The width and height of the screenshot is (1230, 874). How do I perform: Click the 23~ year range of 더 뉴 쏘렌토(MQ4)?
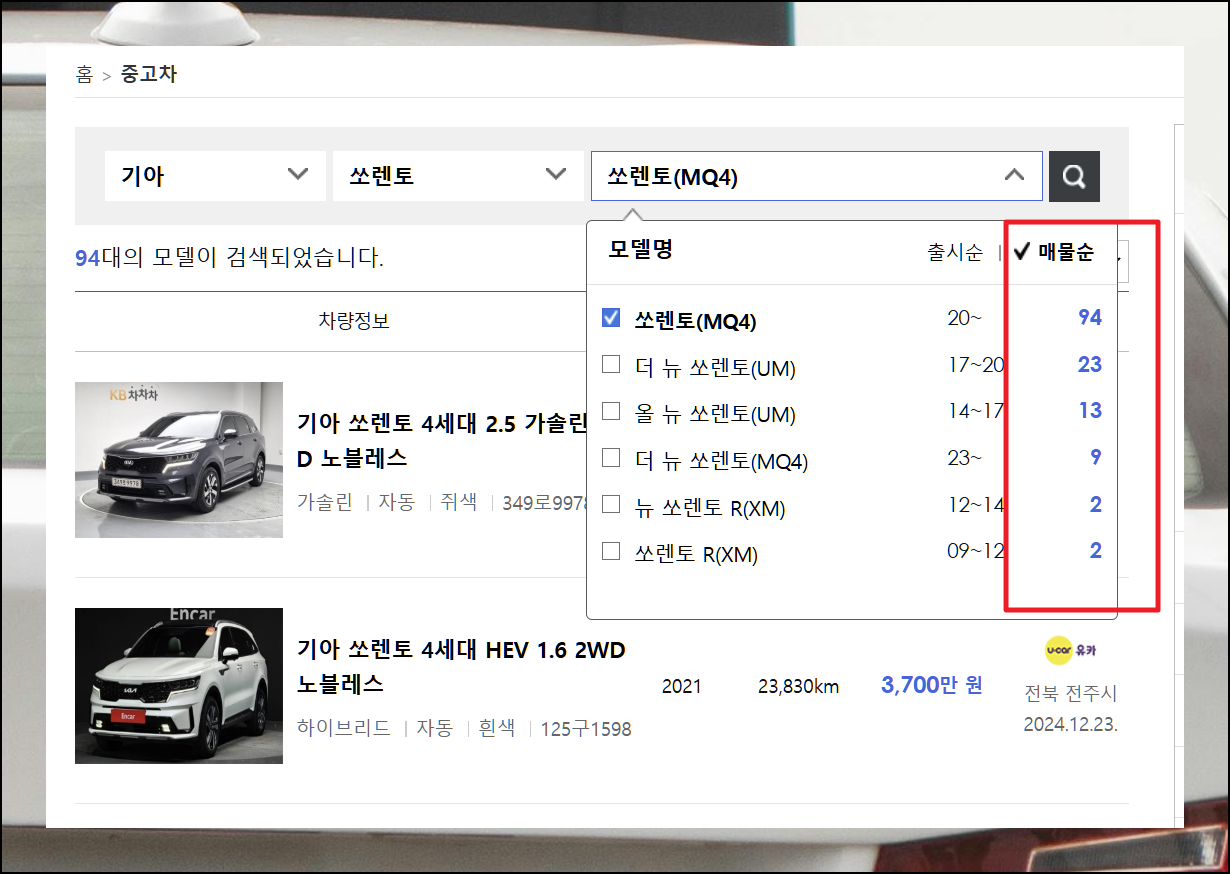pos(965,458)
